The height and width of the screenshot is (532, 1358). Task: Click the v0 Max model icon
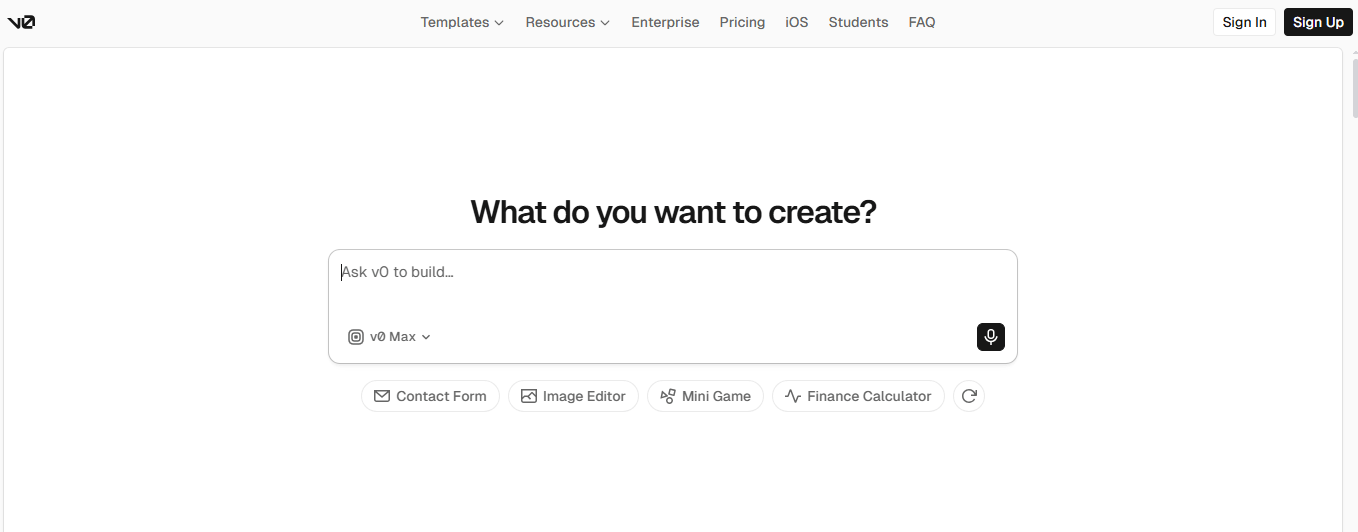tap(356, 337)
